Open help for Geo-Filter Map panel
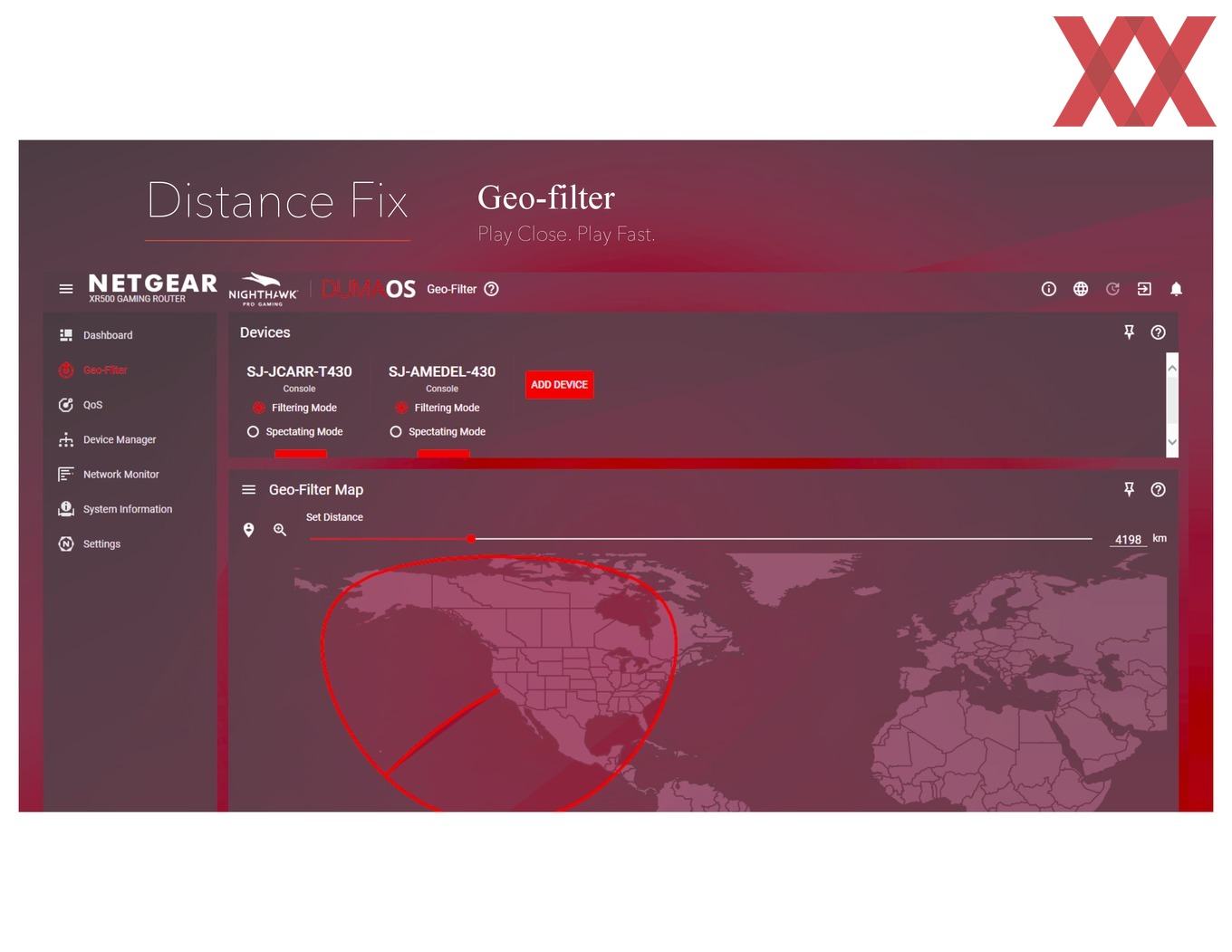The width and height of the screenshot is (1232, 952). coord(1158,489)
